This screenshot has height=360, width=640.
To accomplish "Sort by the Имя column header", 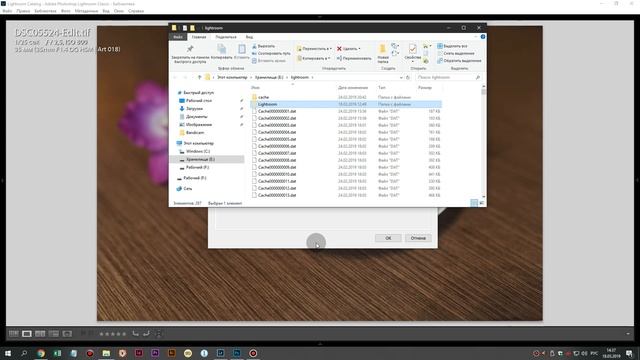I will (256, 88).
